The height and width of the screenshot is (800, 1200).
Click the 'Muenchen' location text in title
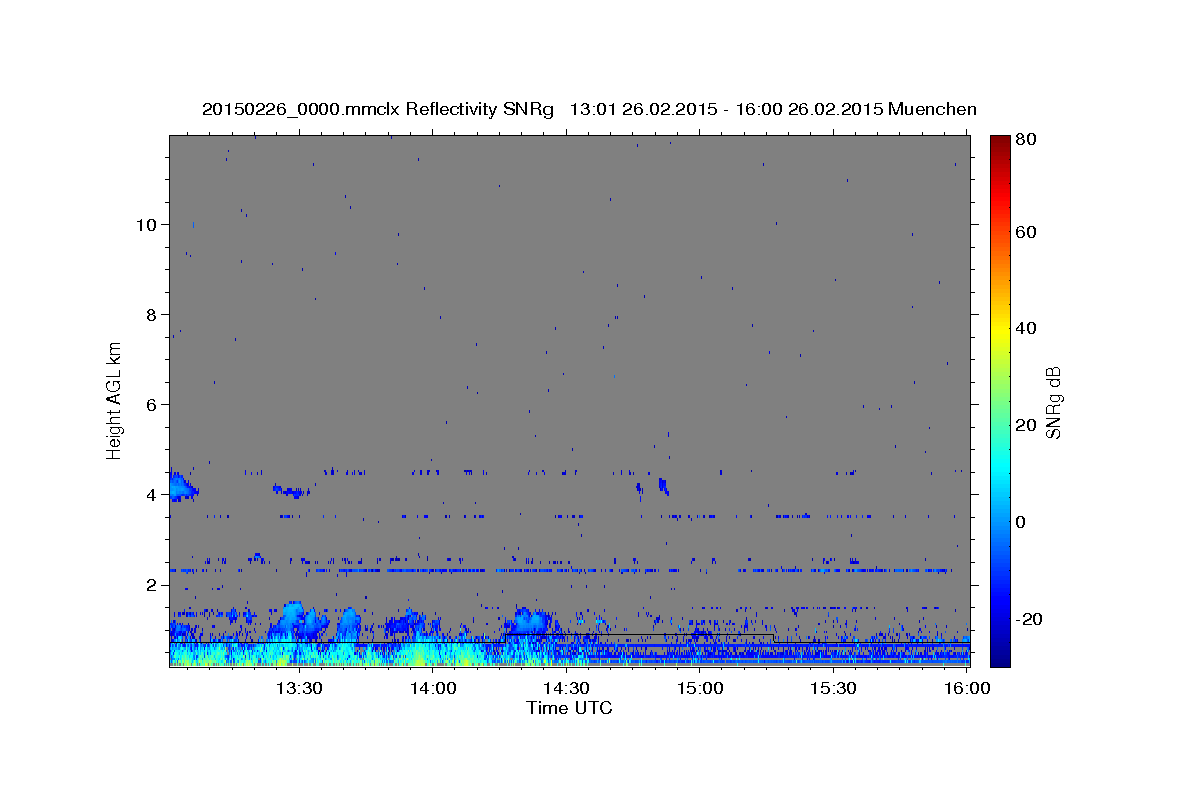point(932,109)
